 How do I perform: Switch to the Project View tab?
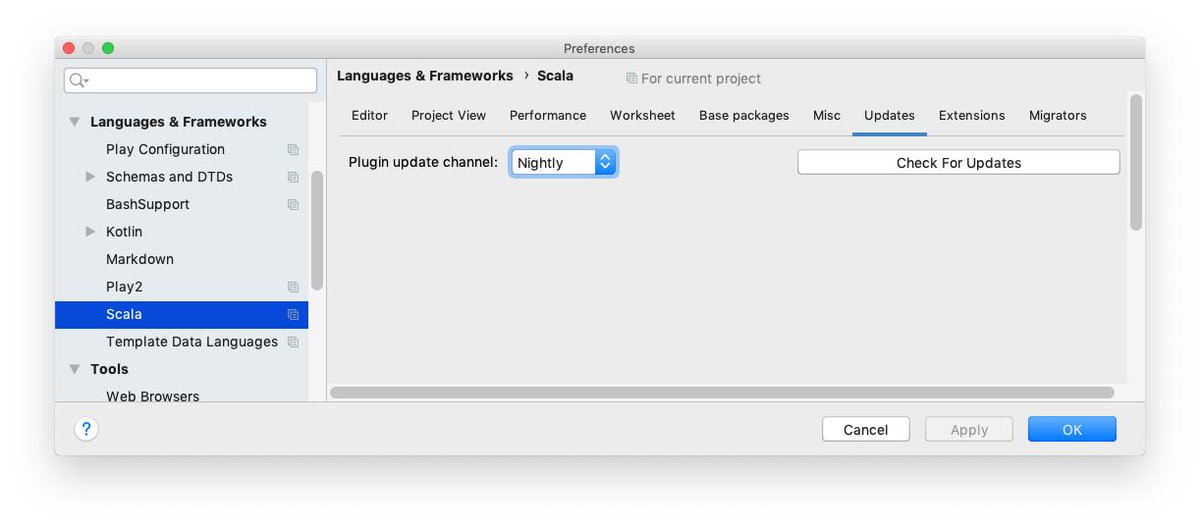point(448,115)
